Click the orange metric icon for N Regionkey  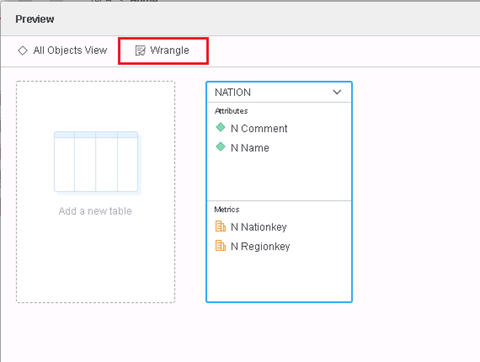pos(220,246)
